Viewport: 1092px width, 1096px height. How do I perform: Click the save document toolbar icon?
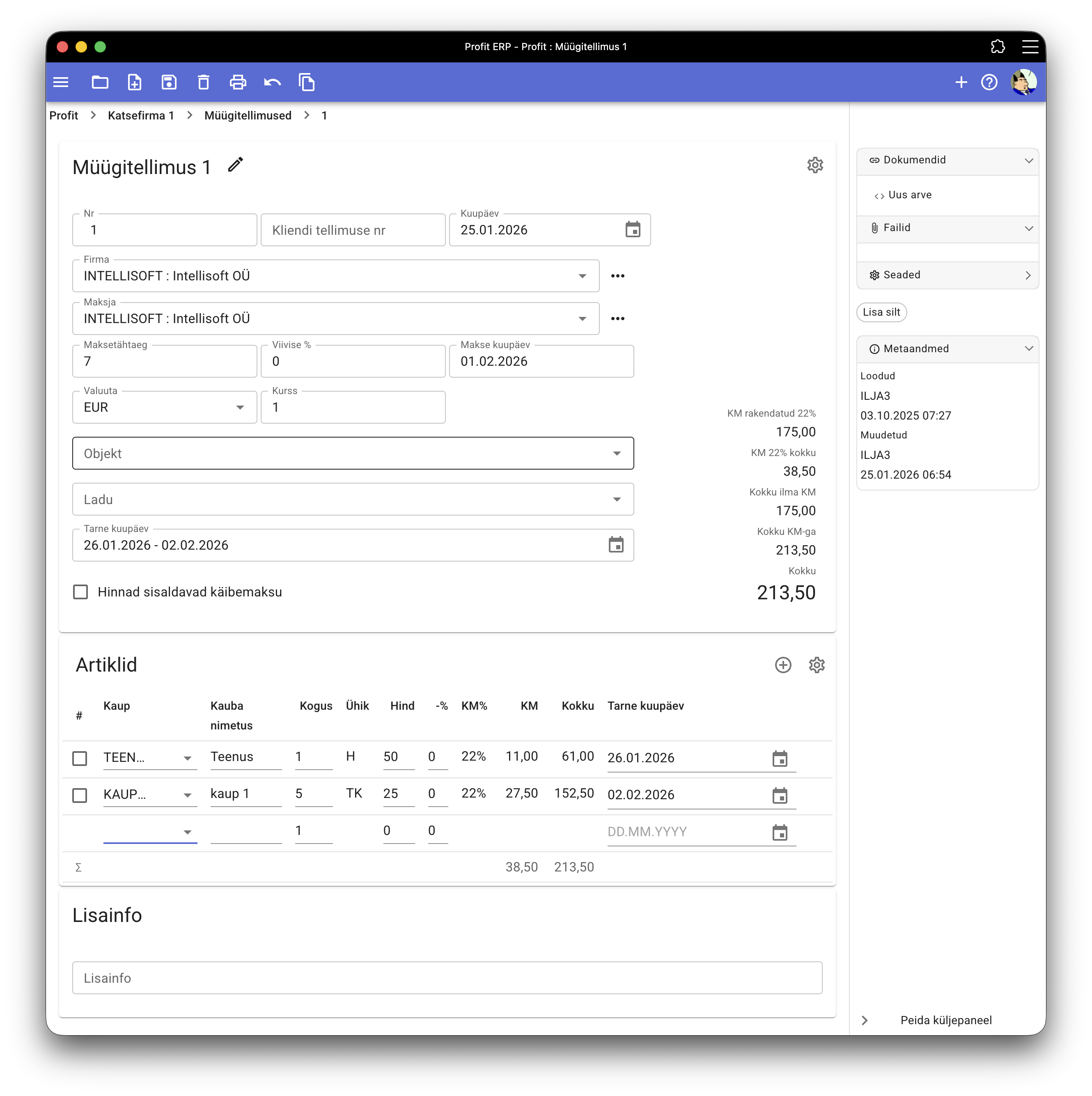click(x=169, y=82)
